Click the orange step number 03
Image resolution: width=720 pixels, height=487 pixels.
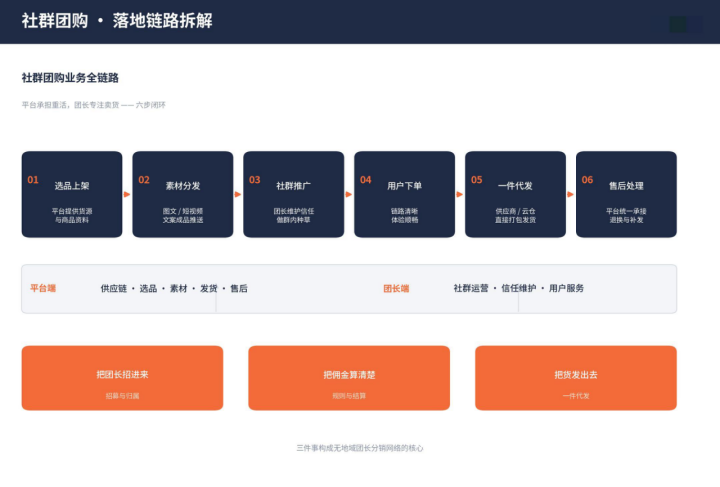255,180
